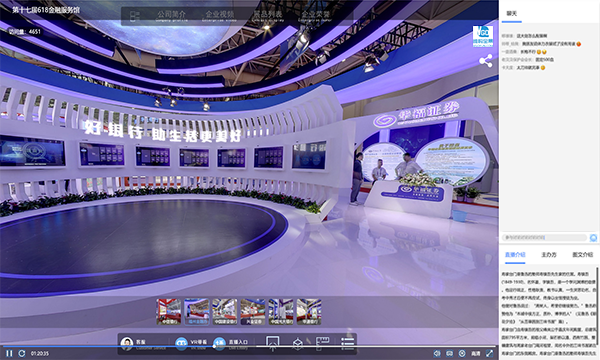Open the 高清 quality selector
The height and width of the screenshot is (360, 600).
[476, 353]
